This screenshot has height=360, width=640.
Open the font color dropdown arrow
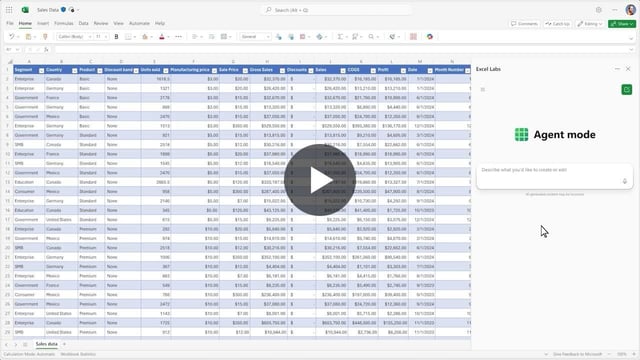pos(168,37)
